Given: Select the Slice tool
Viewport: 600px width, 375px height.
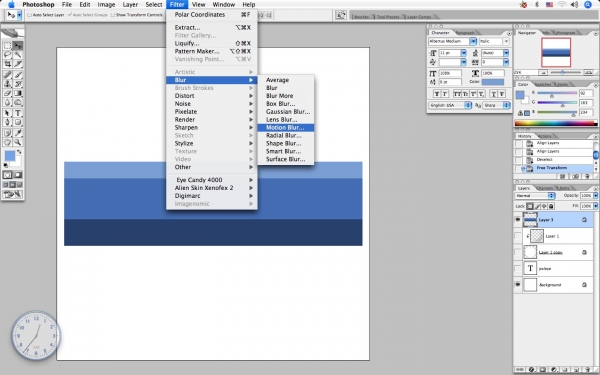Looking at the screenshot, I should point(18,64).
